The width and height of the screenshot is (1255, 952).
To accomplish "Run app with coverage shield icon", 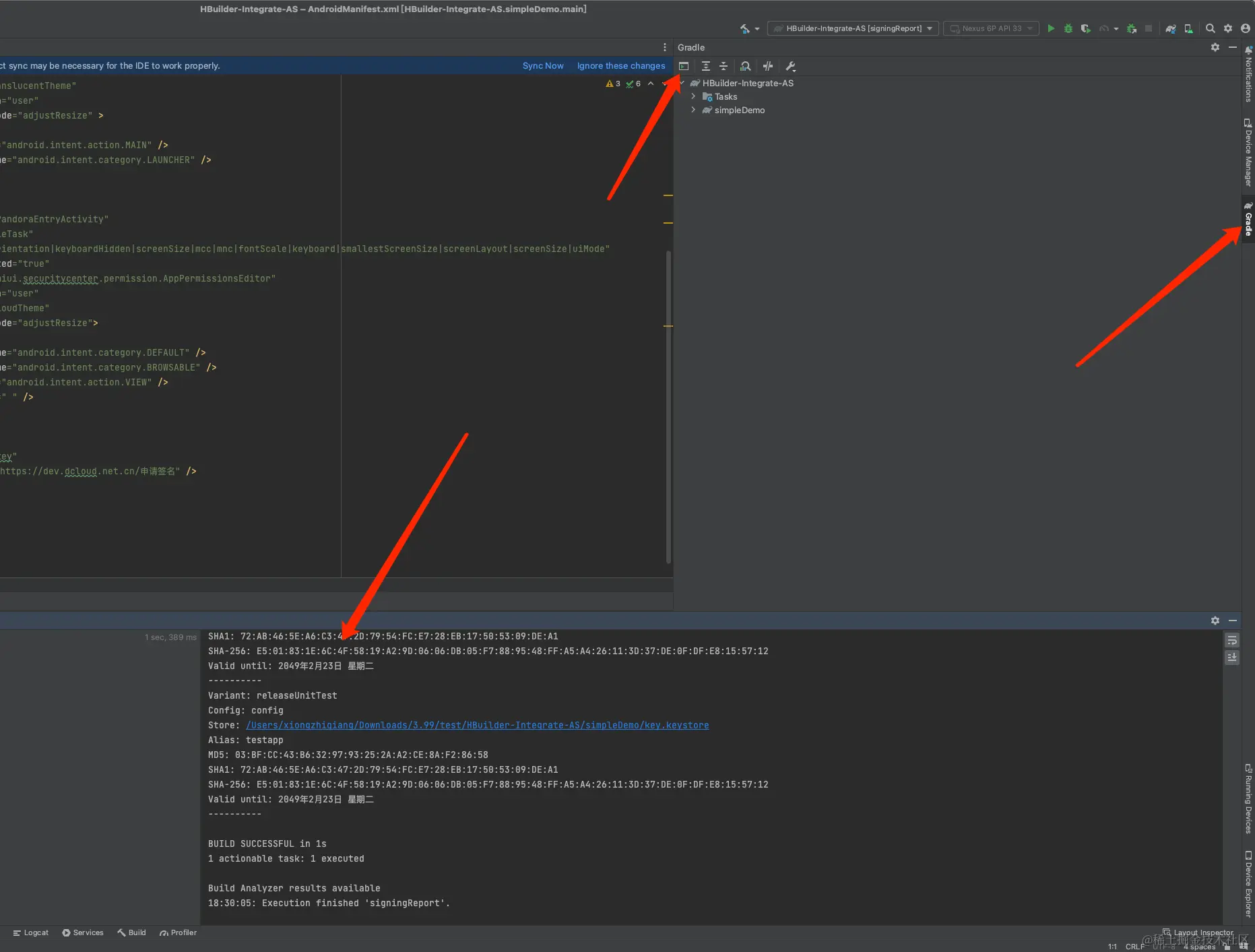I will [x=1085, y=28].
